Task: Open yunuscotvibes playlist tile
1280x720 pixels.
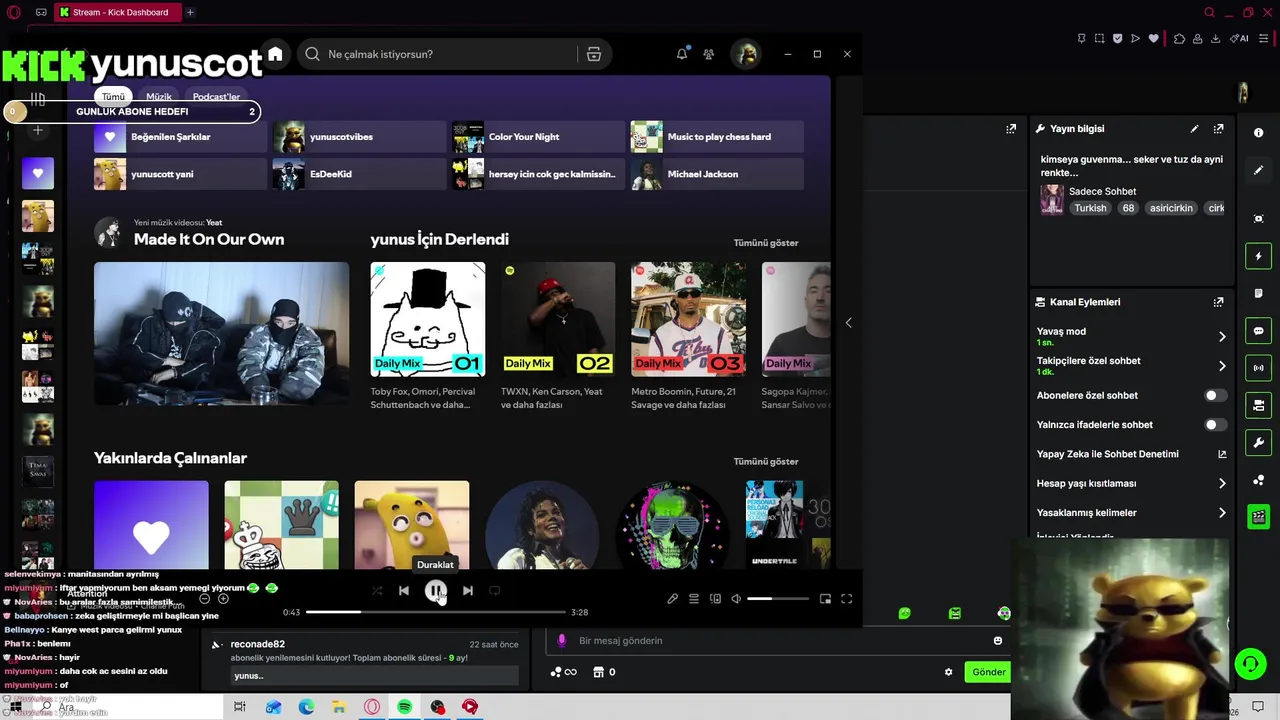Action: tap(359, 137)
